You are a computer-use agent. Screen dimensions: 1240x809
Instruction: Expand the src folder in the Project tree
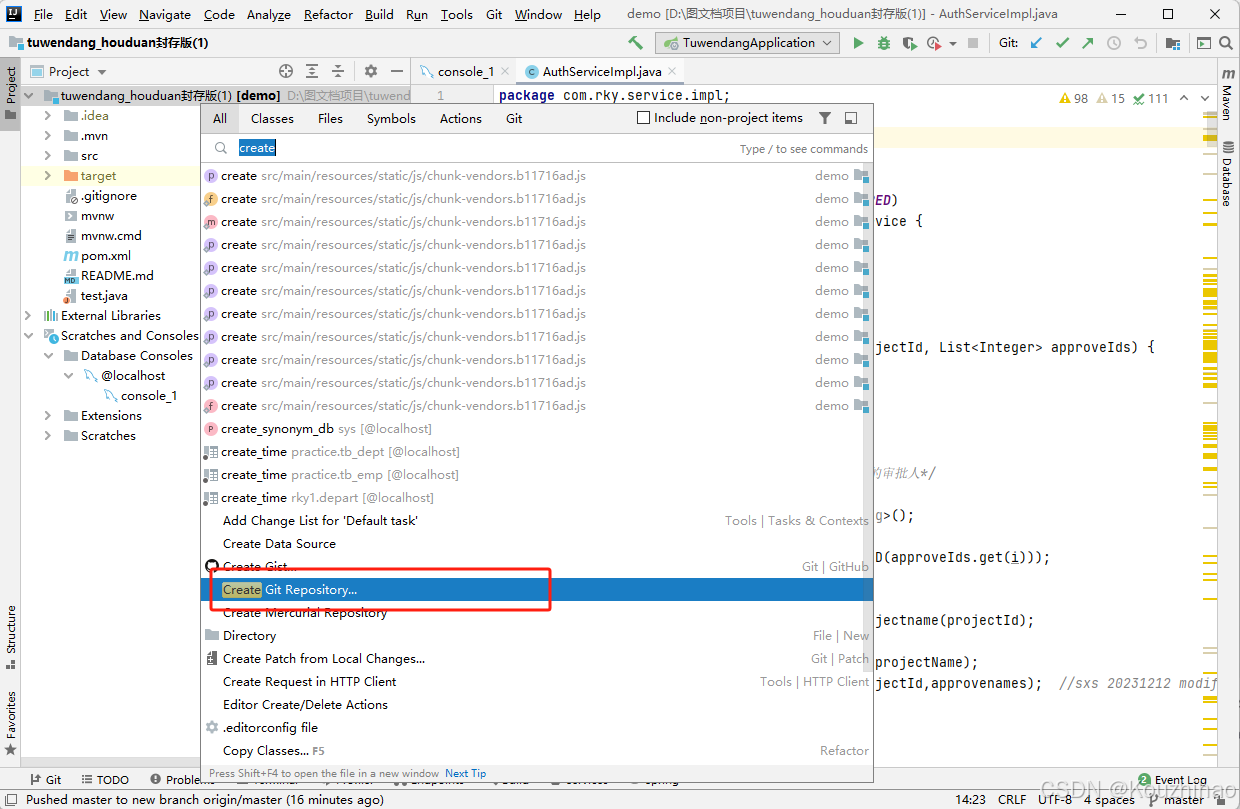coord(46,155)
